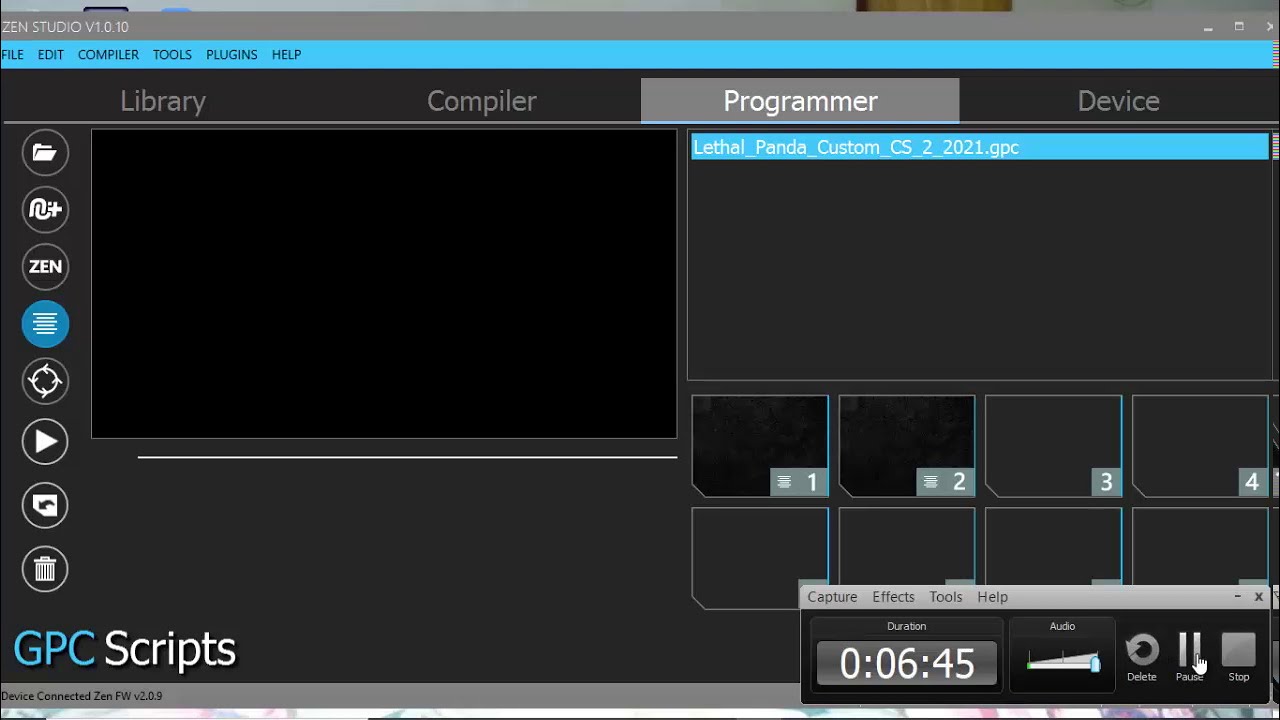Open the recorder Help menu
Screen dimensions: 1280x720
point(992,597)
